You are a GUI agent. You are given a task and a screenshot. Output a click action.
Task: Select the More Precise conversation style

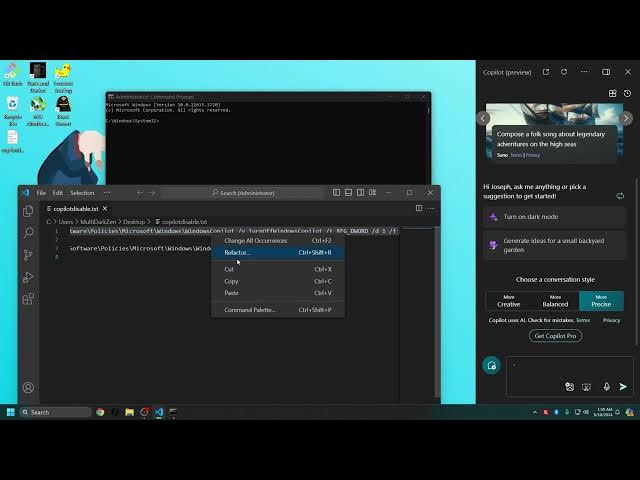pyautogui.click(x=601, y=301)
